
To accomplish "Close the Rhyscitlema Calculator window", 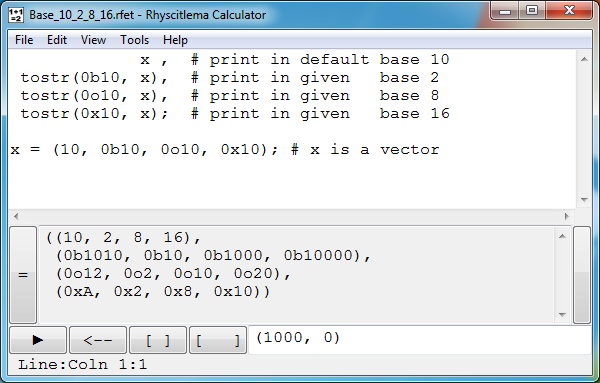I will tap(569, 11).
